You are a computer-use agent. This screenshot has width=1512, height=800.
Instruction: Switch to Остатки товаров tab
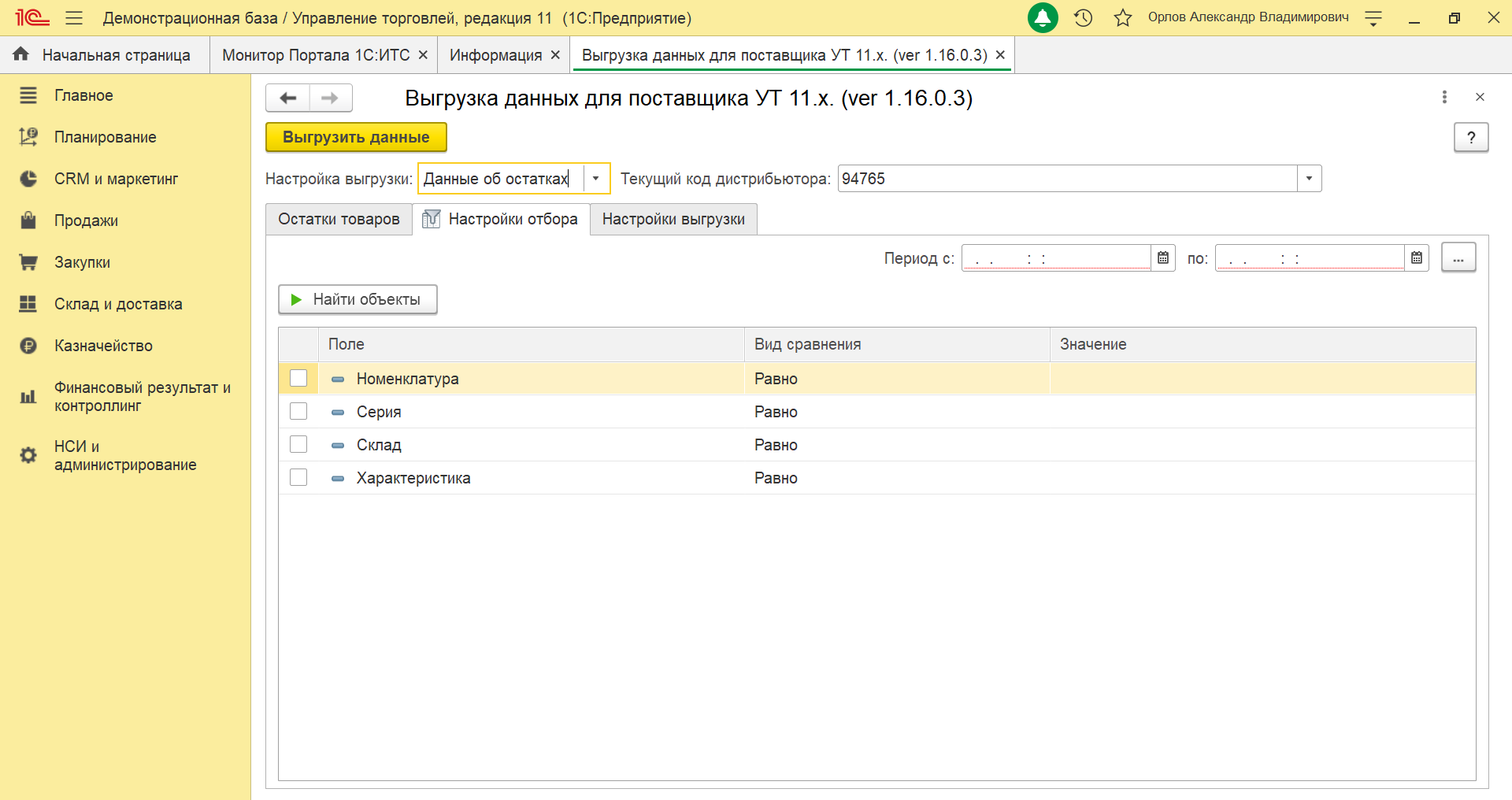click(x=339, y=219)
